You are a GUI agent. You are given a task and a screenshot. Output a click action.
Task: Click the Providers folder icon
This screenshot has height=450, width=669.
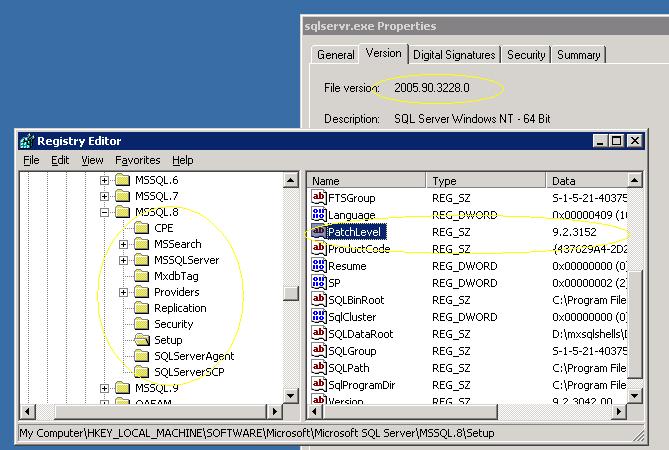point(142,292)
